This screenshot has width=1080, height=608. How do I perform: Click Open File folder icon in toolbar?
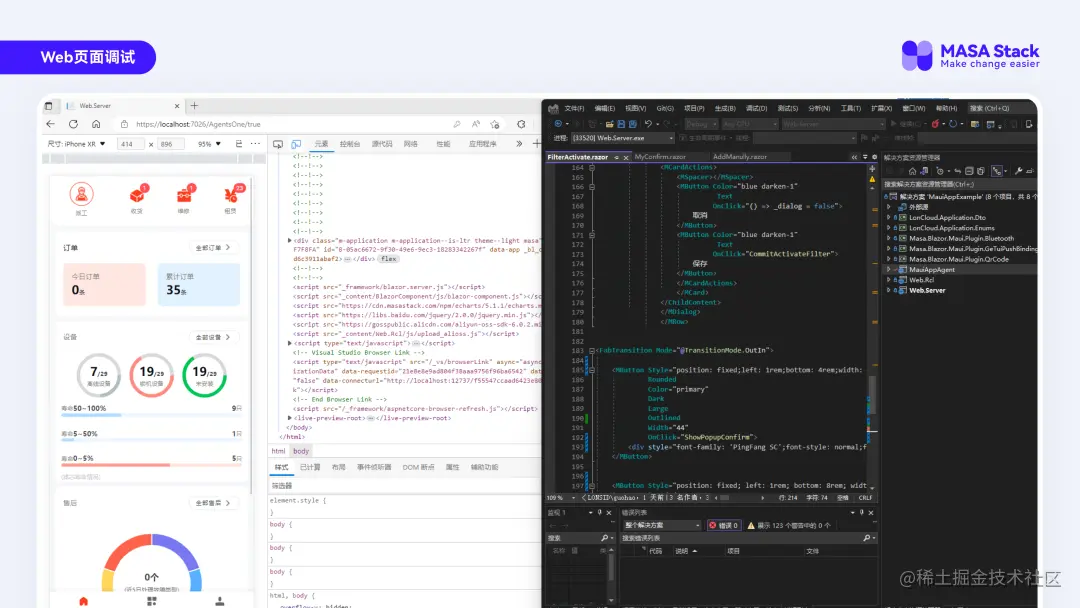pos(609,124)
